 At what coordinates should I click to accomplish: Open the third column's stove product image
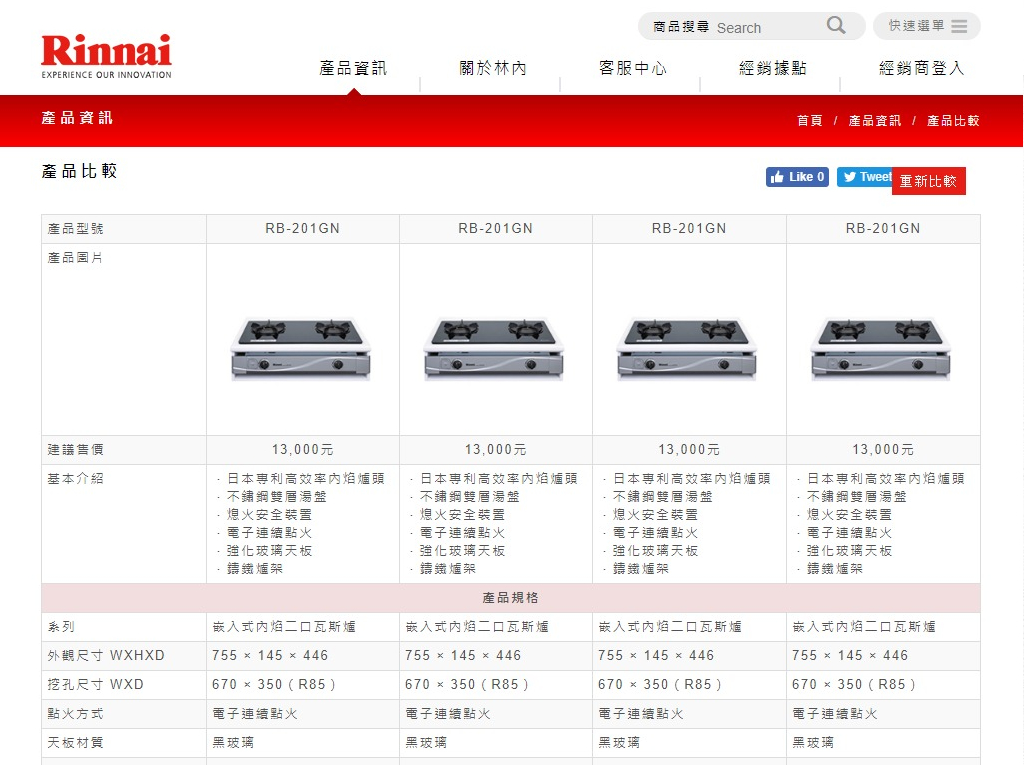687,348
